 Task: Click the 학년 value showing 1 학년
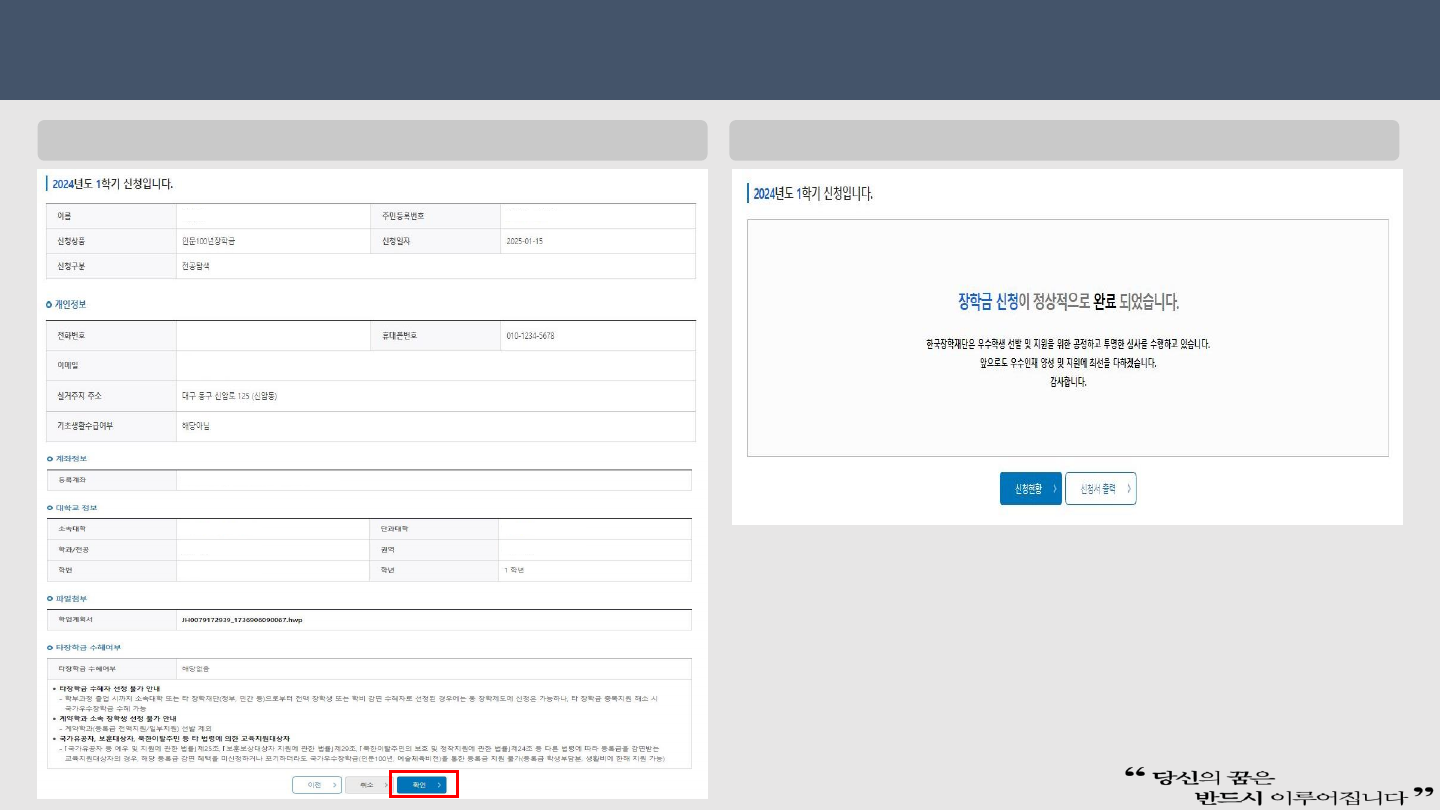[514, 570]
